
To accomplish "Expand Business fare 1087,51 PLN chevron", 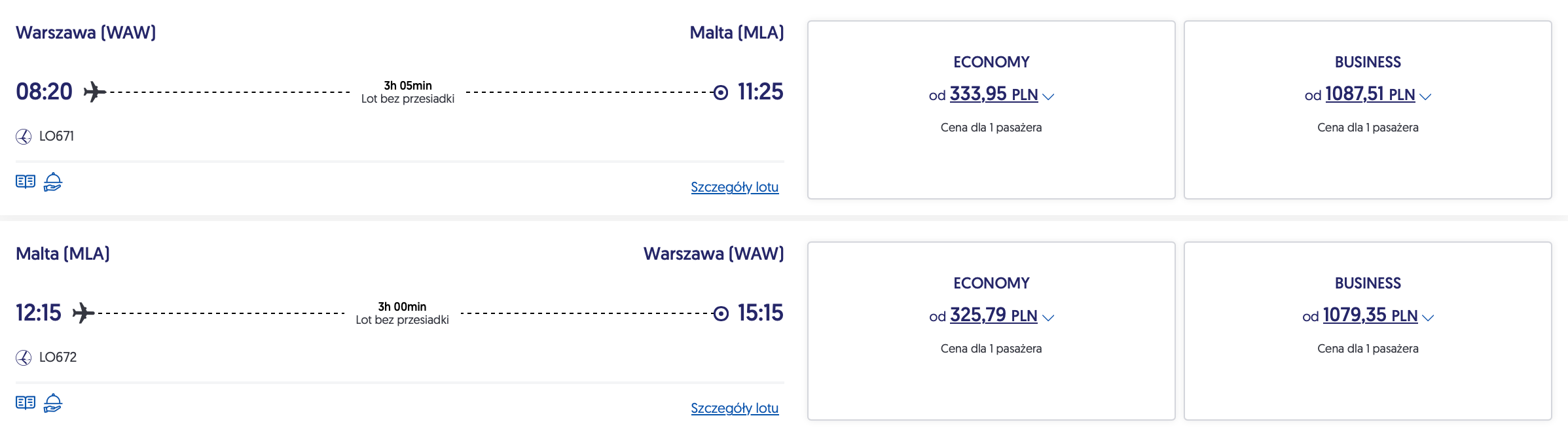I will [x=1425, y=97].
